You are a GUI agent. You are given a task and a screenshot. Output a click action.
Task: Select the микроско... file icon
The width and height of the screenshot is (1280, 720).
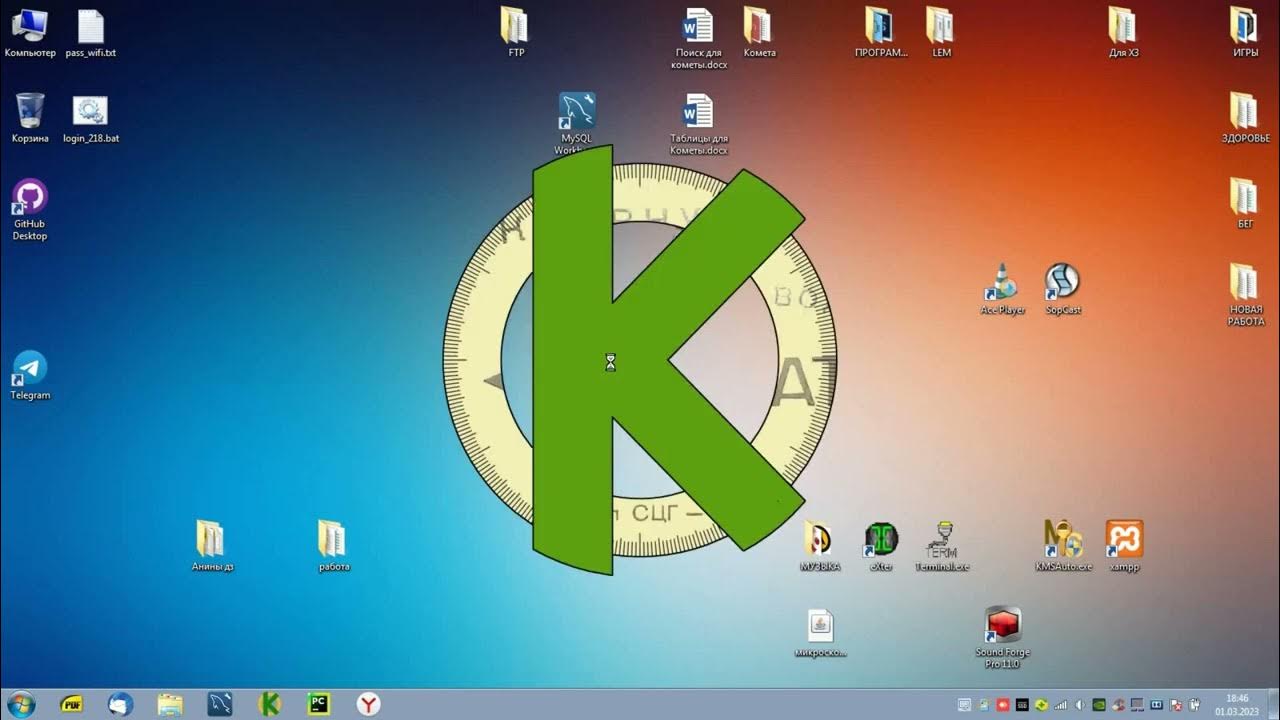pyautogui.click(x=820, y=632)
